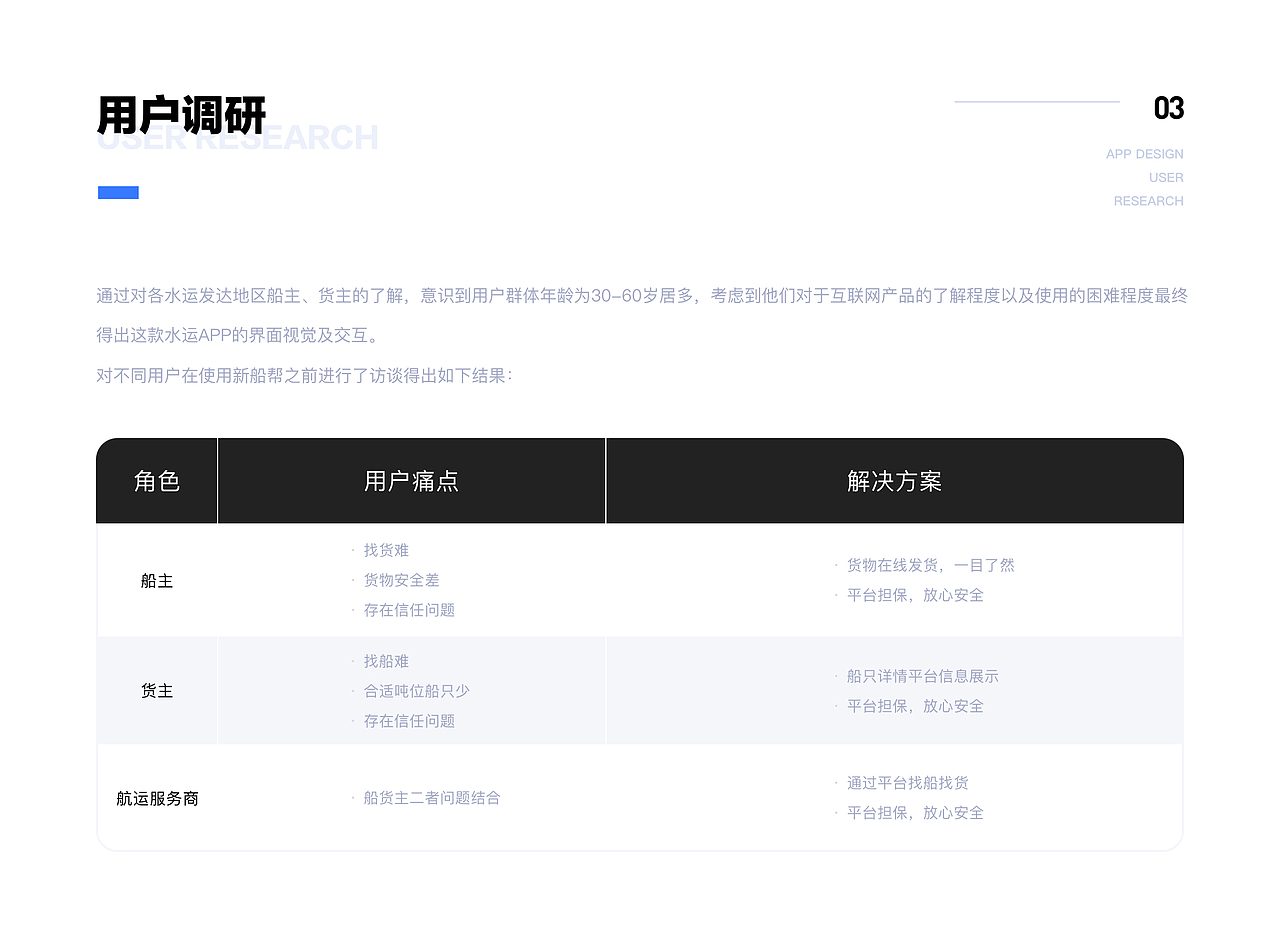1280x930 pixels.
Task: Click the APP DESIGN label
Action: [x=1144, y=153]
